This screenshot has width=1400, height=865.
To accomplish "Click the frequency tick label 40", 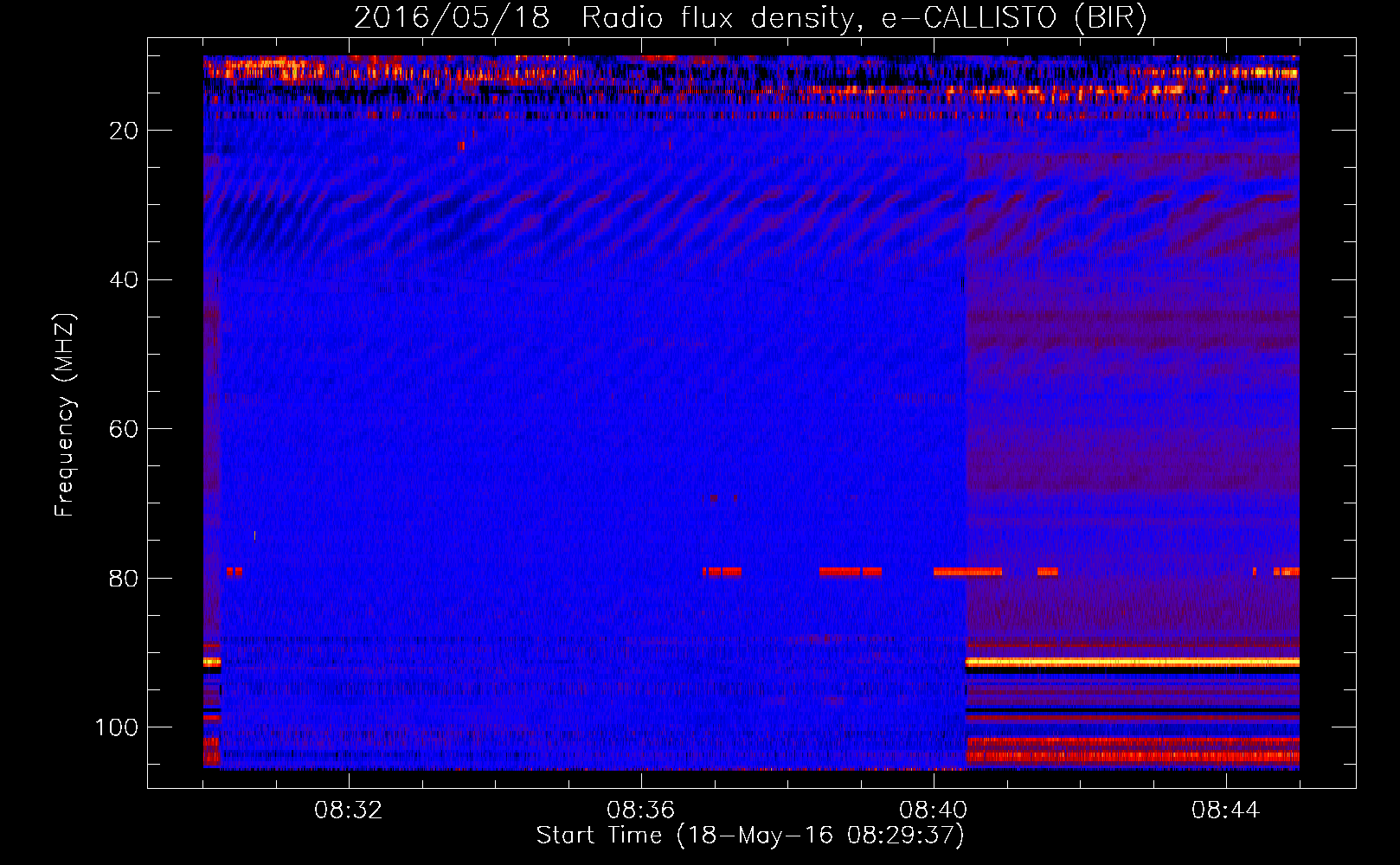I will click(x=124, y=280).
